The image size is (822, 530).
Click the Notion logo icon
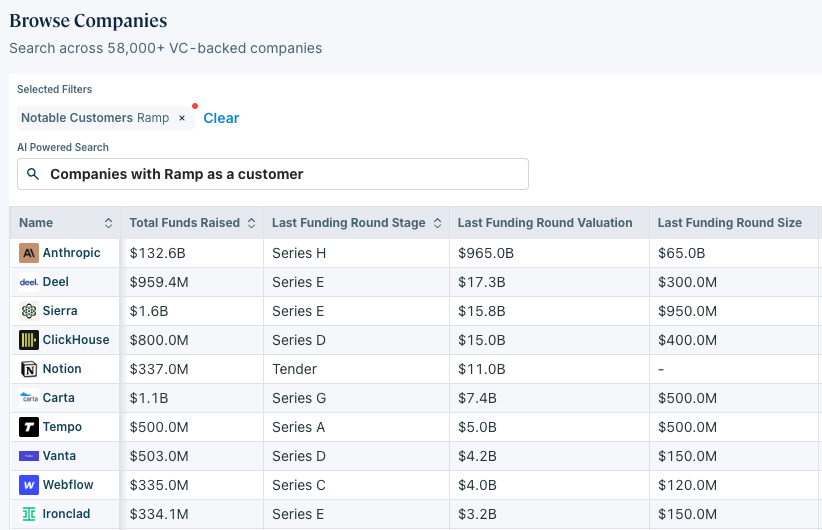tap(29, 369)
